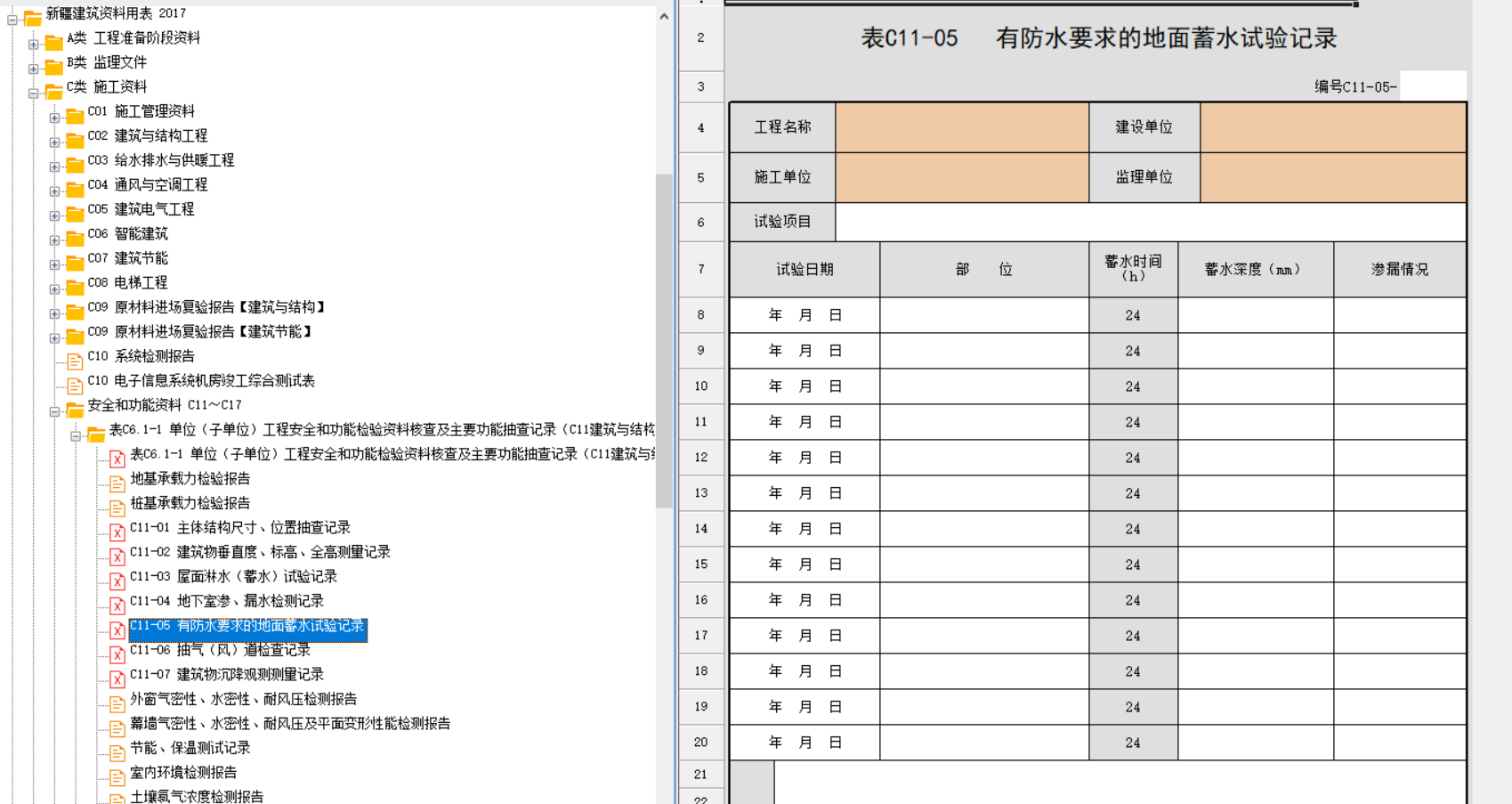This screenshot has height=804, width=1512.
Task: Expand the C08 电梯工程 folder node
Action: 54,288
